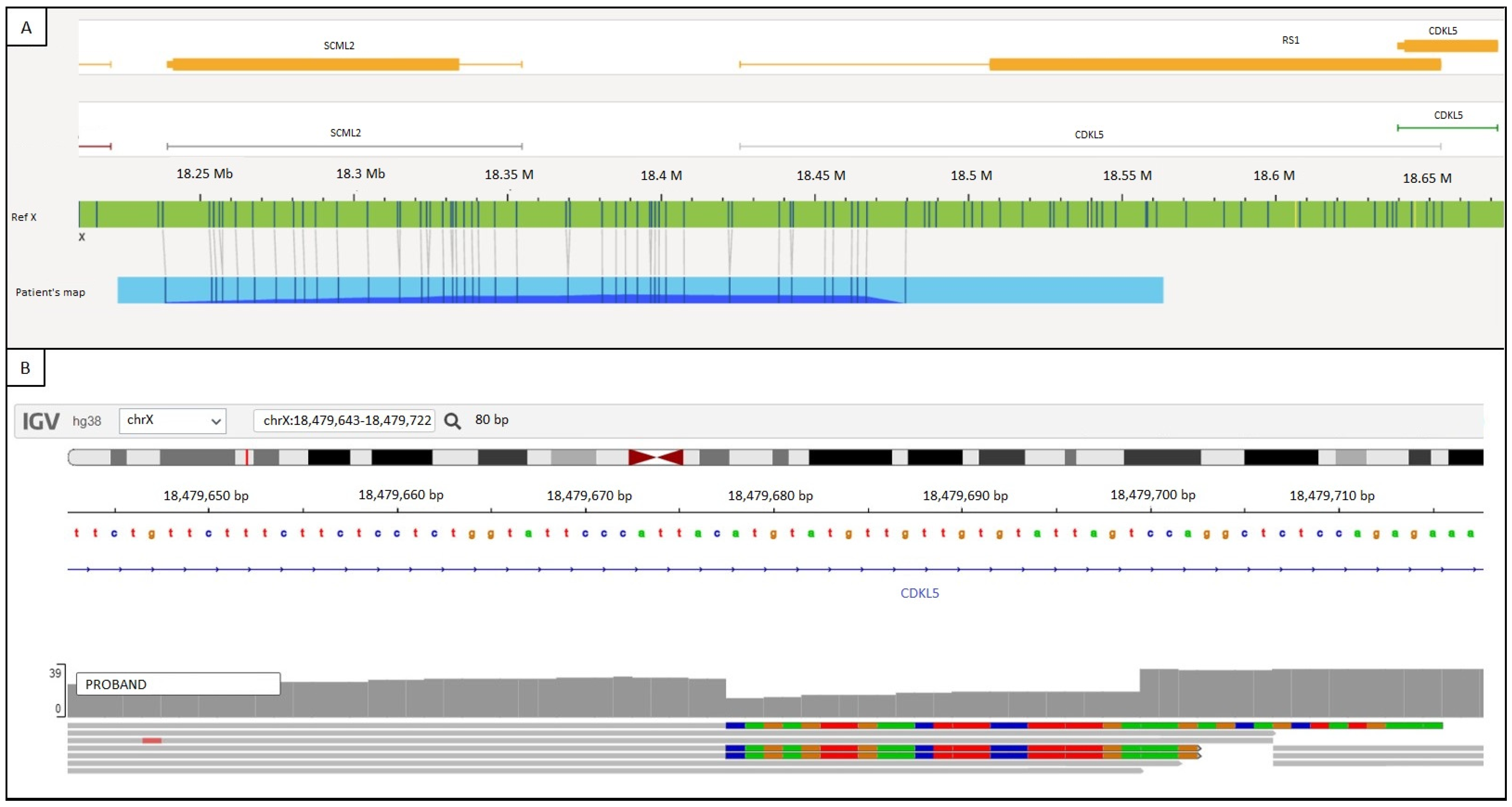Click the orange SCML2 gene bar
Screen dimensions: 1512x807
coord(315,64)
